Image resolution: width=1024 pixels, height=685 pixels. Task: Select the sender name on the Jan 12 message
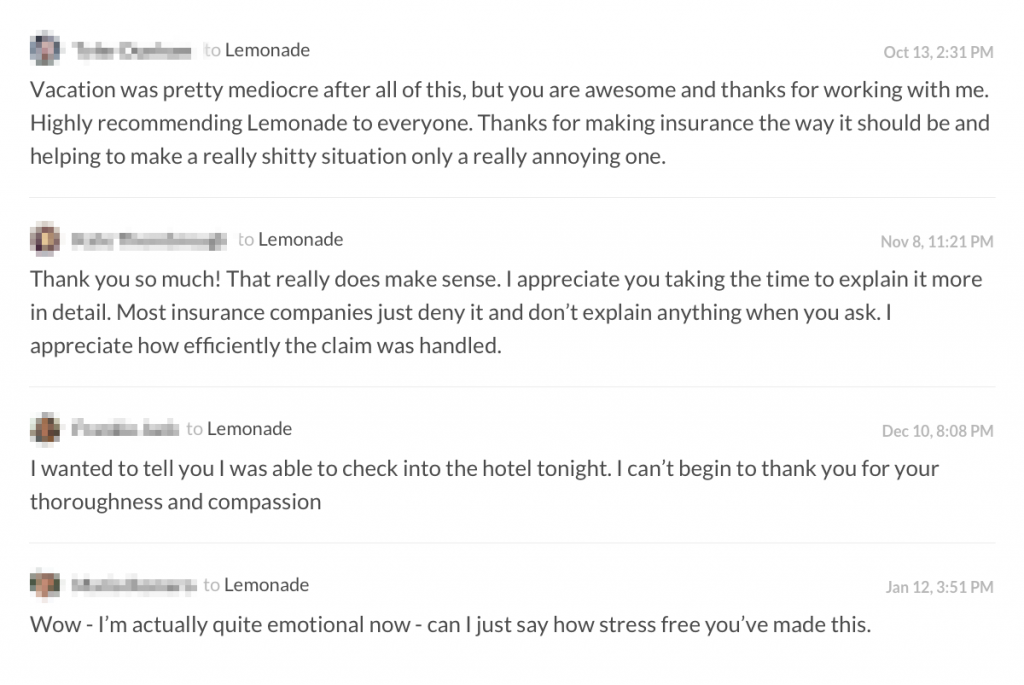pyautogui.click(x=133, y=586)
